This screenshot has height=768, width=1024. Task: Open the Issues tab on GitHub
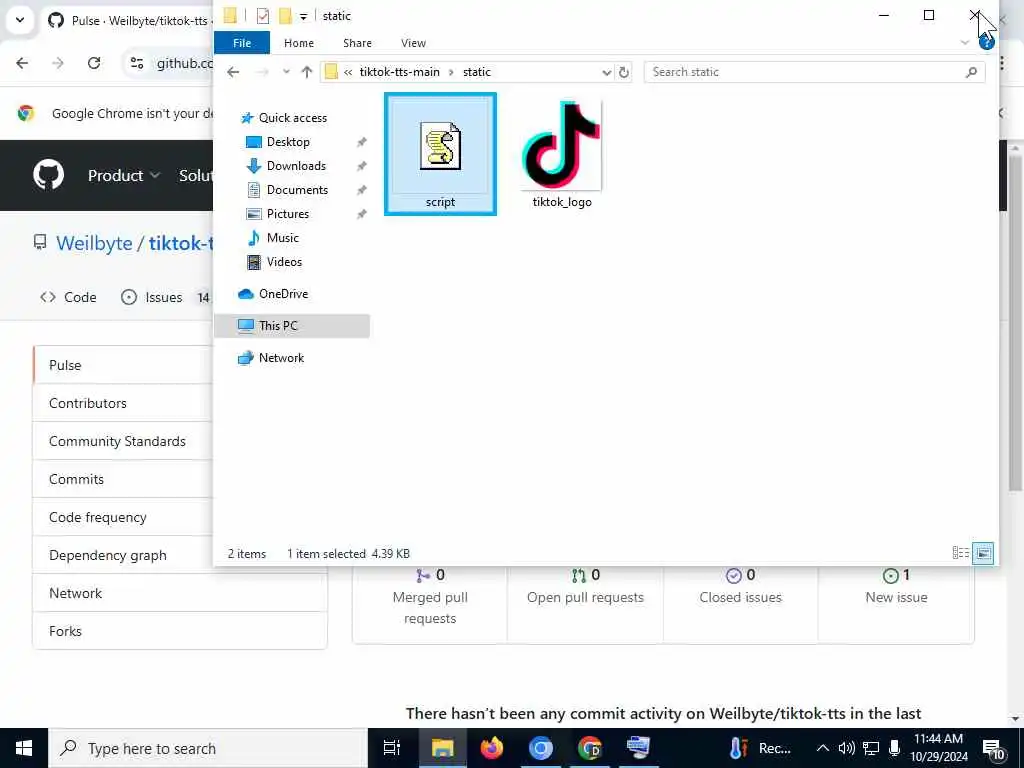(x=166, y=297)
